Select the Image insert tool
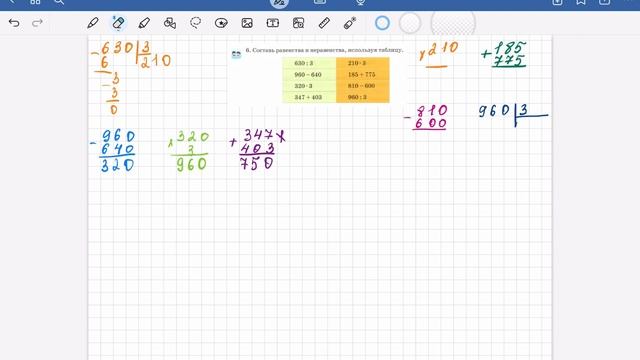640x360 pixels. pos(247,23)
